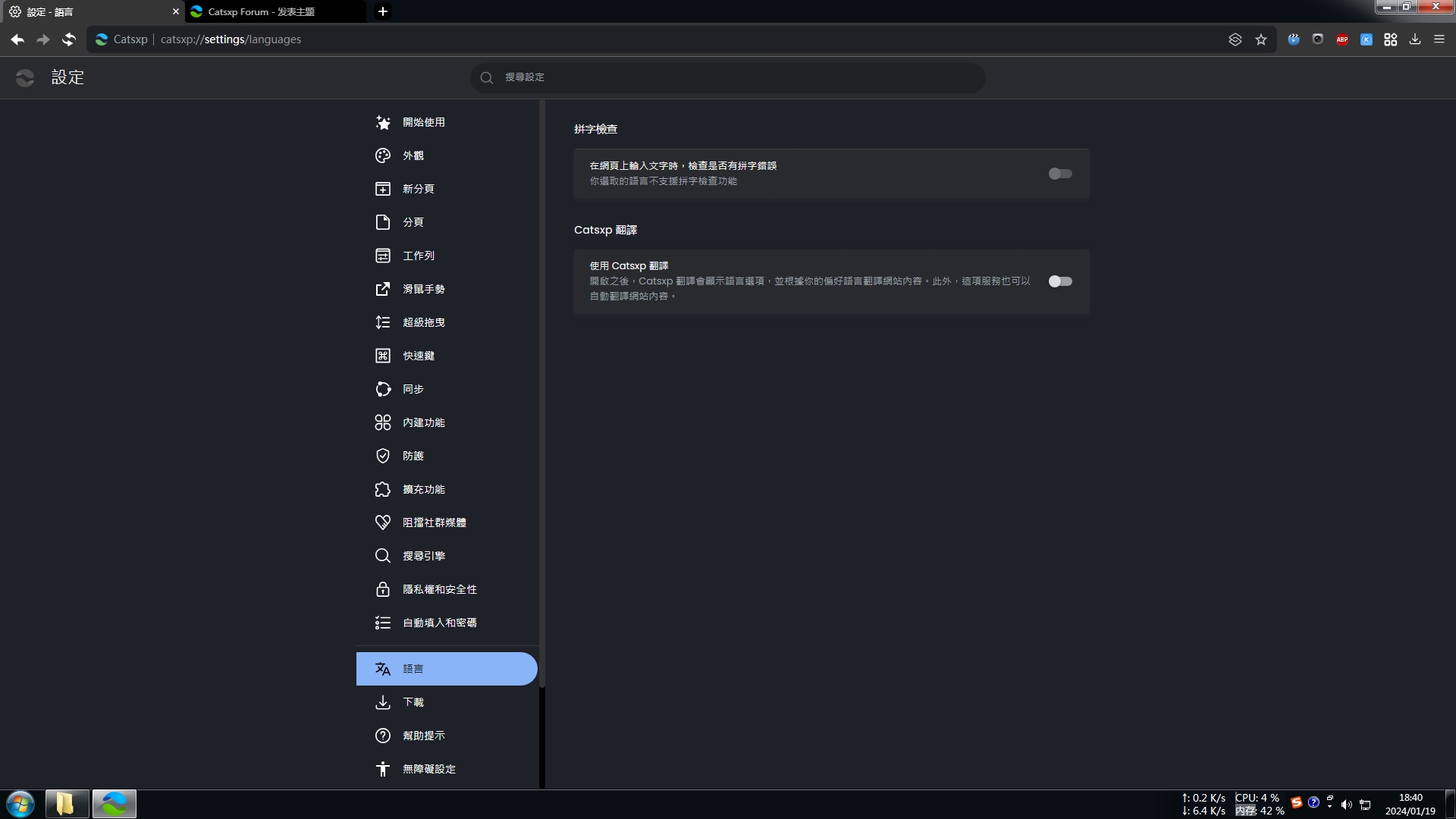Screen dimensions: 1456x819
Task: Click the ABP extension icon
Action: click(x=1341, y=39)
